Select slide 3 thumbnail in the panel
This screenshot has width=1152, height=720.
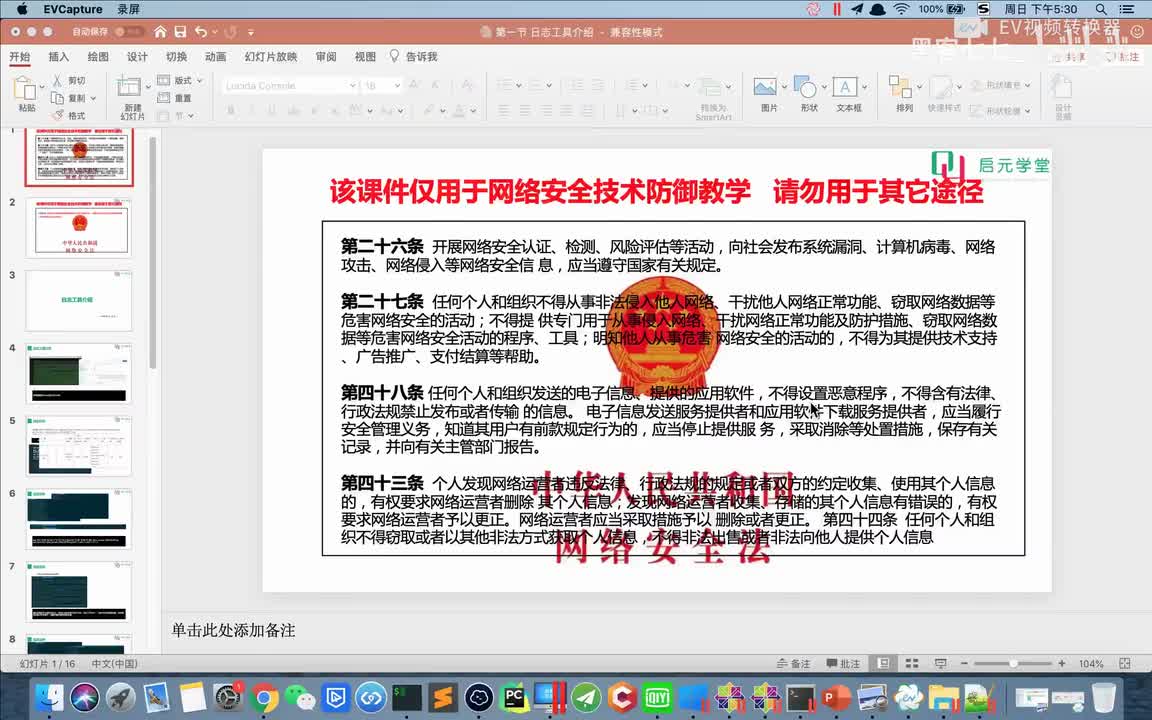(x=79, y=300)
